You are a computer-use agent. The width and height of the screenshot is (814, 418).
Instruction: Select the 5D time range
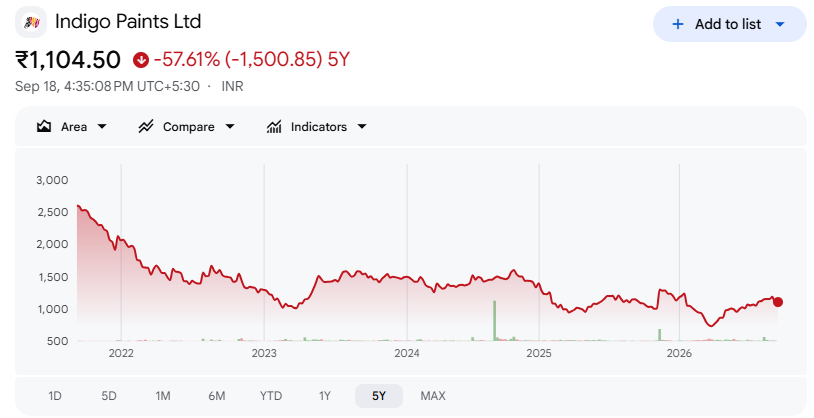click(109, 396)
